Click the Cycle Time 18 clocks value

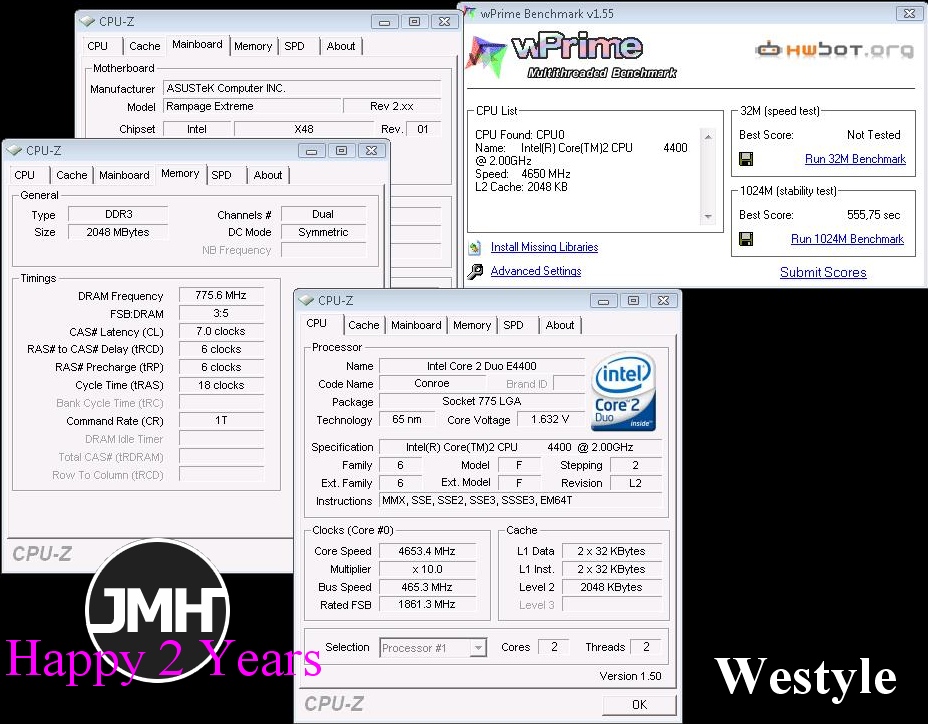pos(221,385)
